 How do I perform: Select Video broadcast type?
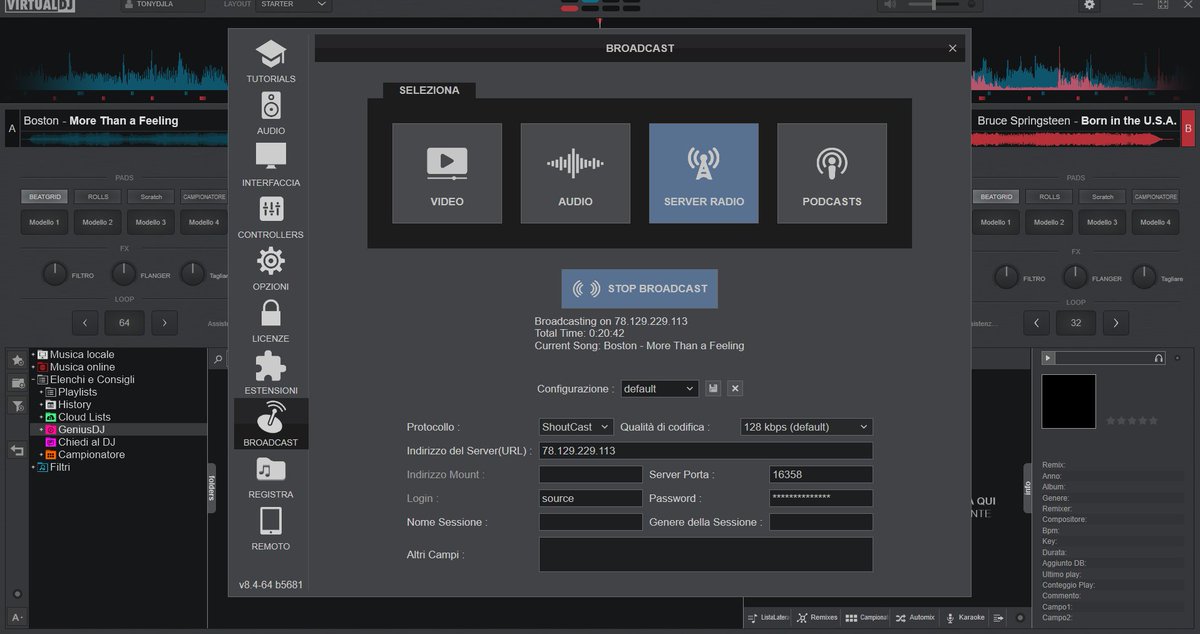point(447,173)
